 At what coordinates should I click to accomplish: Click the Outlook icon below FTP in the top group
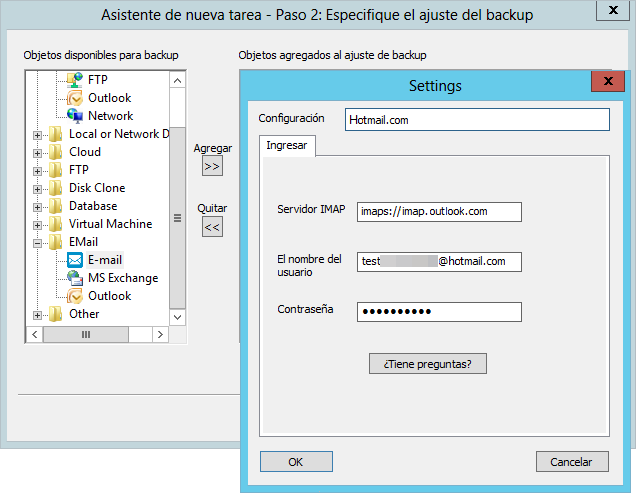75,98
